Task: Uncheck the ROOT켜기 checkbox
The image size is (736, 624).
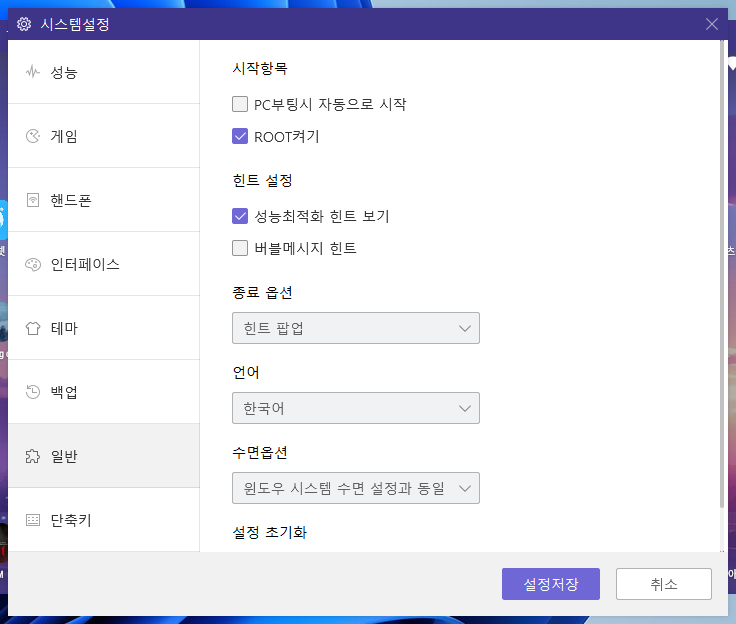Action: [240, 136]
